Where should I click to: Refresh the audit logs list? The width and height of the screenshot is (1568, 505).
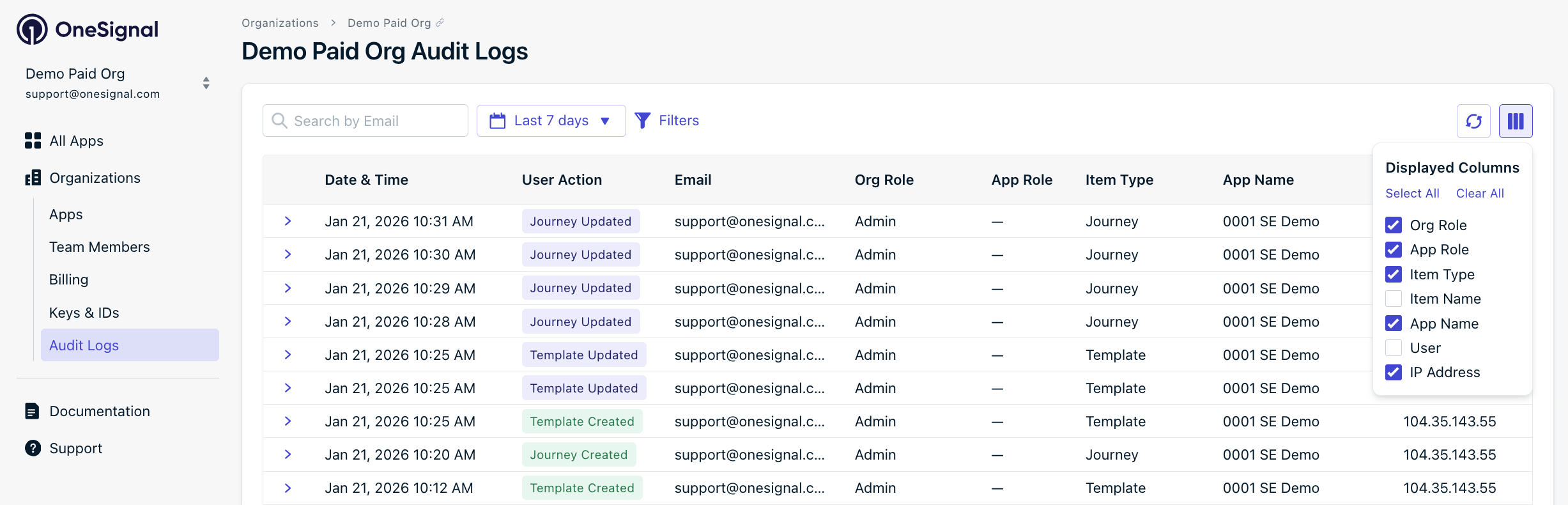1473,121
